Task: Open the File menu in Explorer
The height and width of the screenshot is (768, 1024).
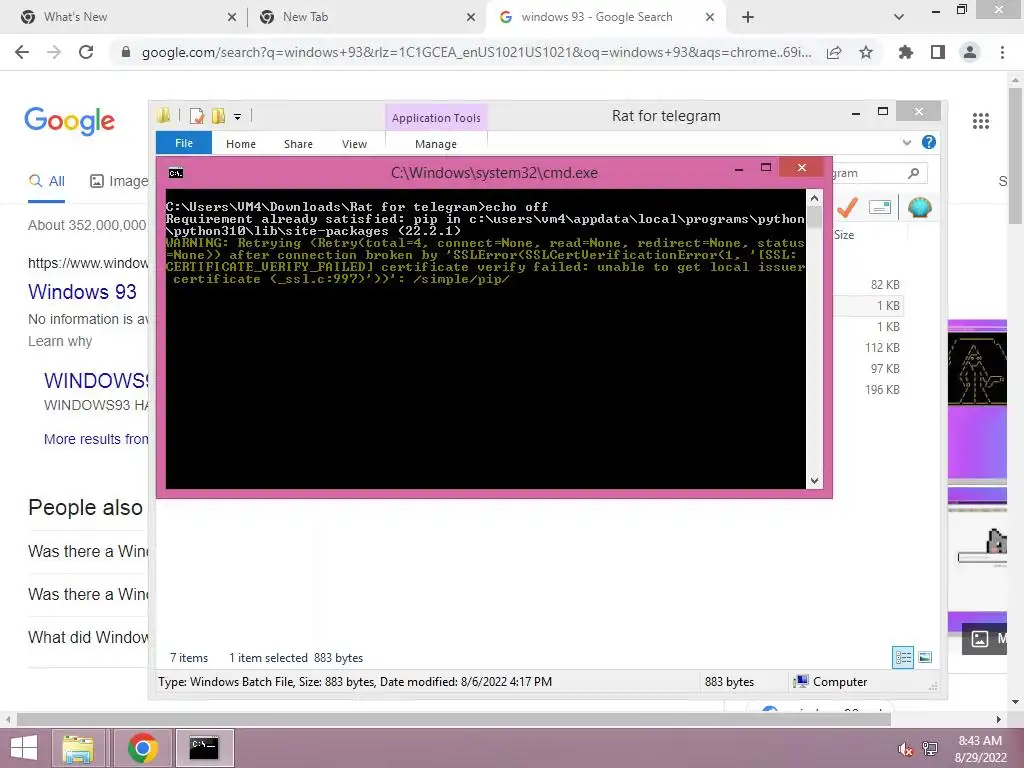Action: [x=184, y=143]
